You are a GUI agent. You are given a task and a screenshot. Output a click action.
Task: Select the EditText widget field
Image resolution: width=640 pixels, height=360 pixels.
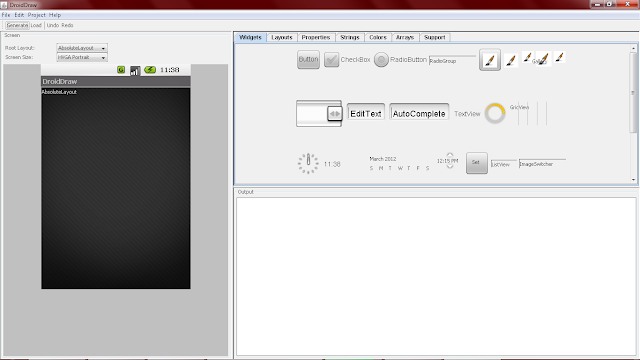[366, 112]
